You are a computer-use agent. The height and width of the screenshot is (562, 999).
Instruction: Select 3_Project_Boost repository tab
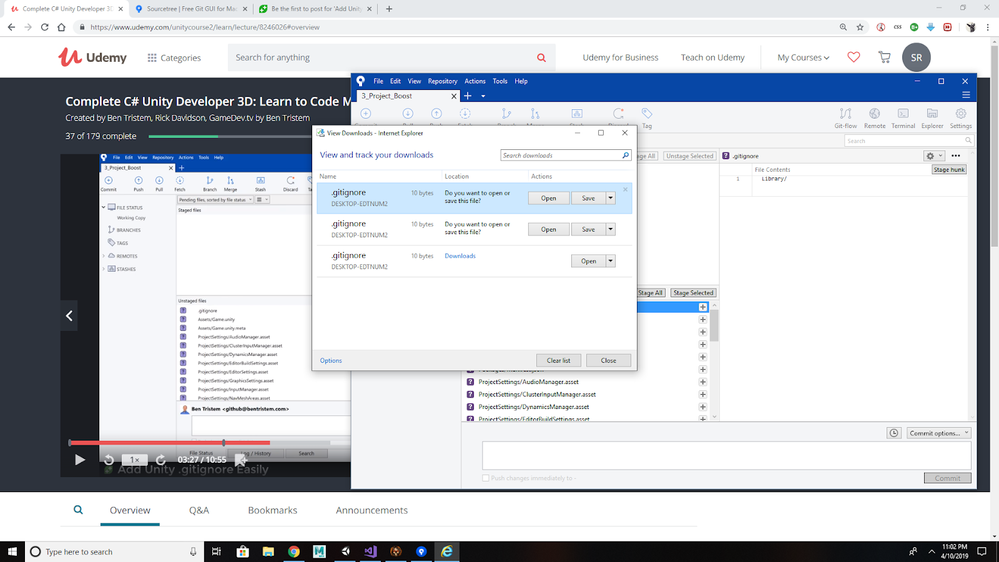point(404,96)
